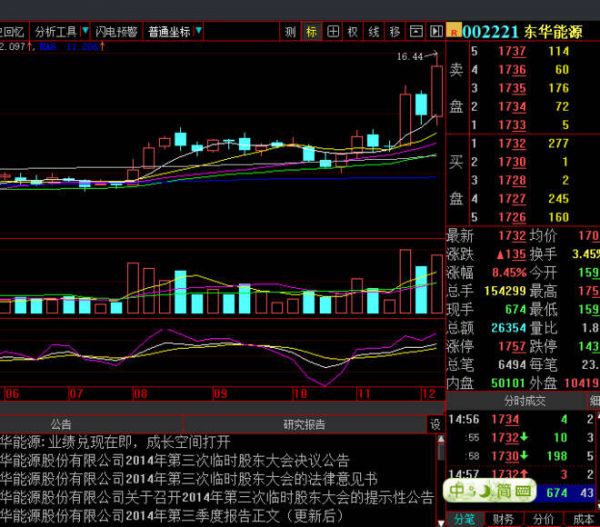Image resolution: width=600 pixels, height=527 pixels.
Task: Switch to the 分笔 tab
Action: pos(465,519)
